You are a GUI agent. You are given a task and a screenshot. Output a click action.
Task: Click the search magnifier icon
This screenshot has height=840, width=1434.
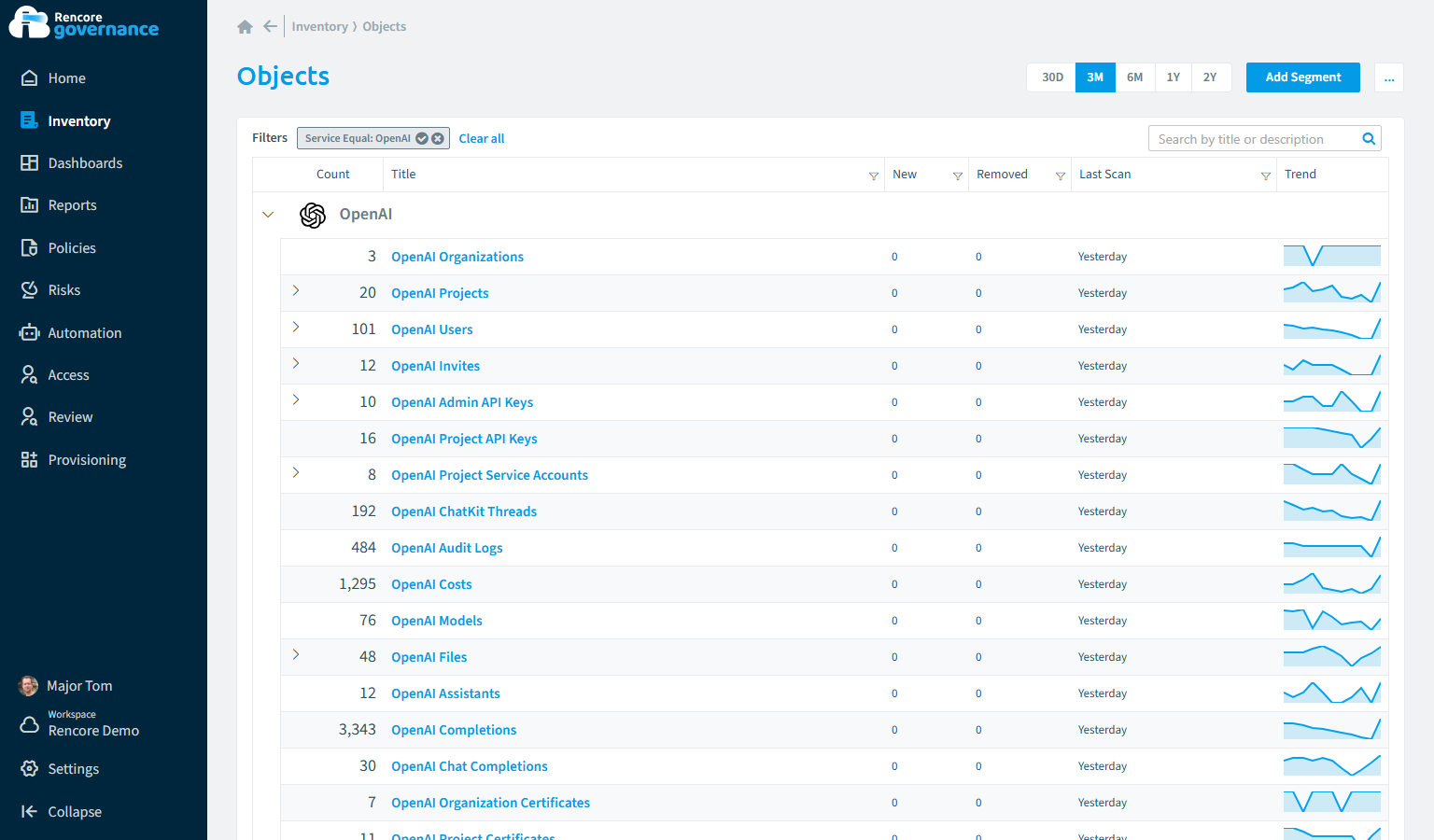pos(1369,139)
